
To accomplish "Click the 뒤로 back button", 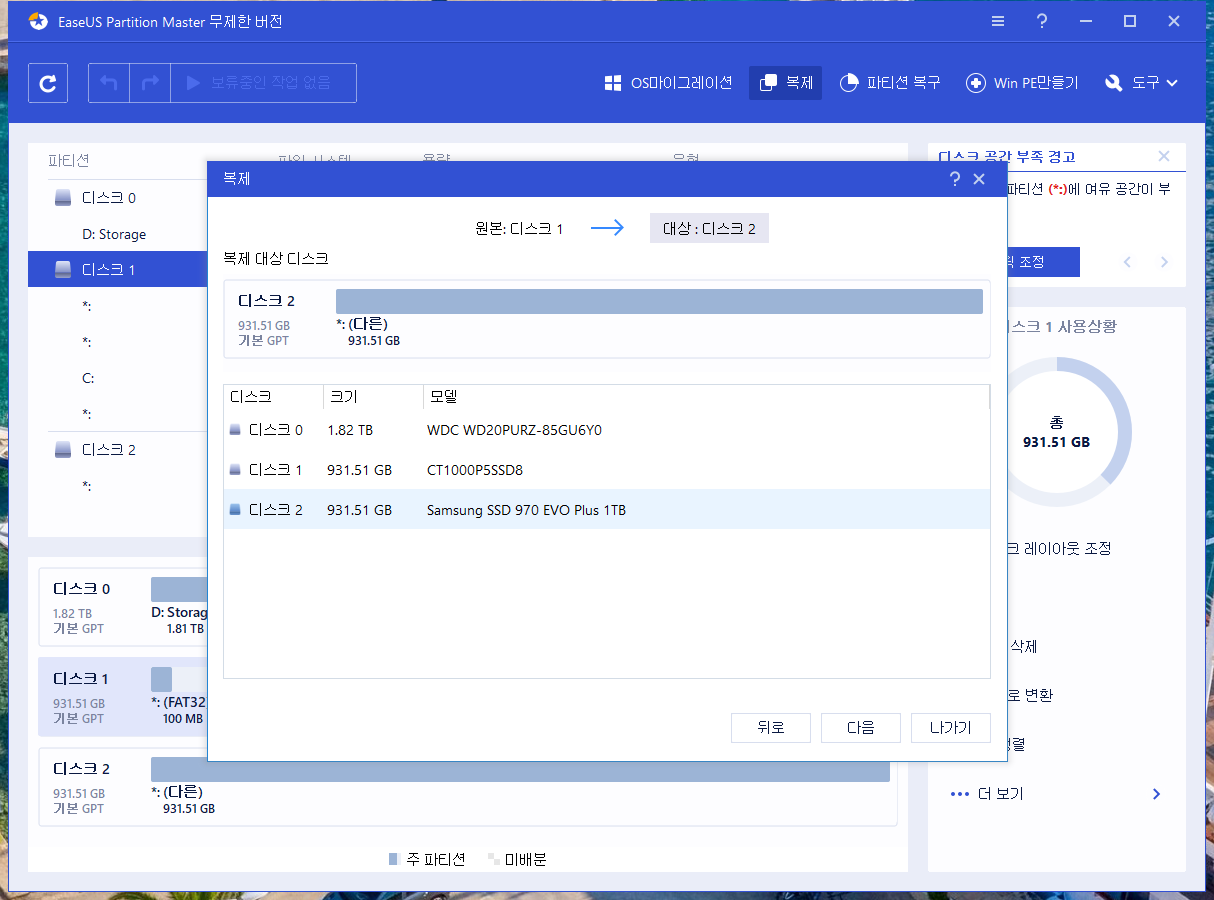I will 771,728.
